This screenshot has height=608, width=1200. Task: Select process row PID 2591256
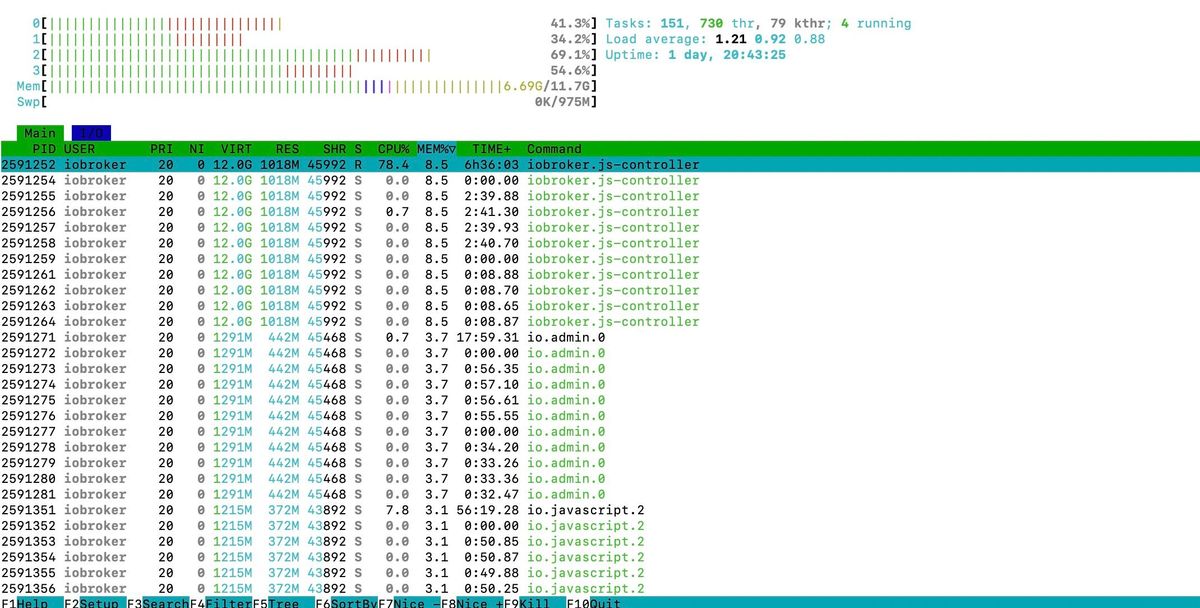(x=600, y=212)
